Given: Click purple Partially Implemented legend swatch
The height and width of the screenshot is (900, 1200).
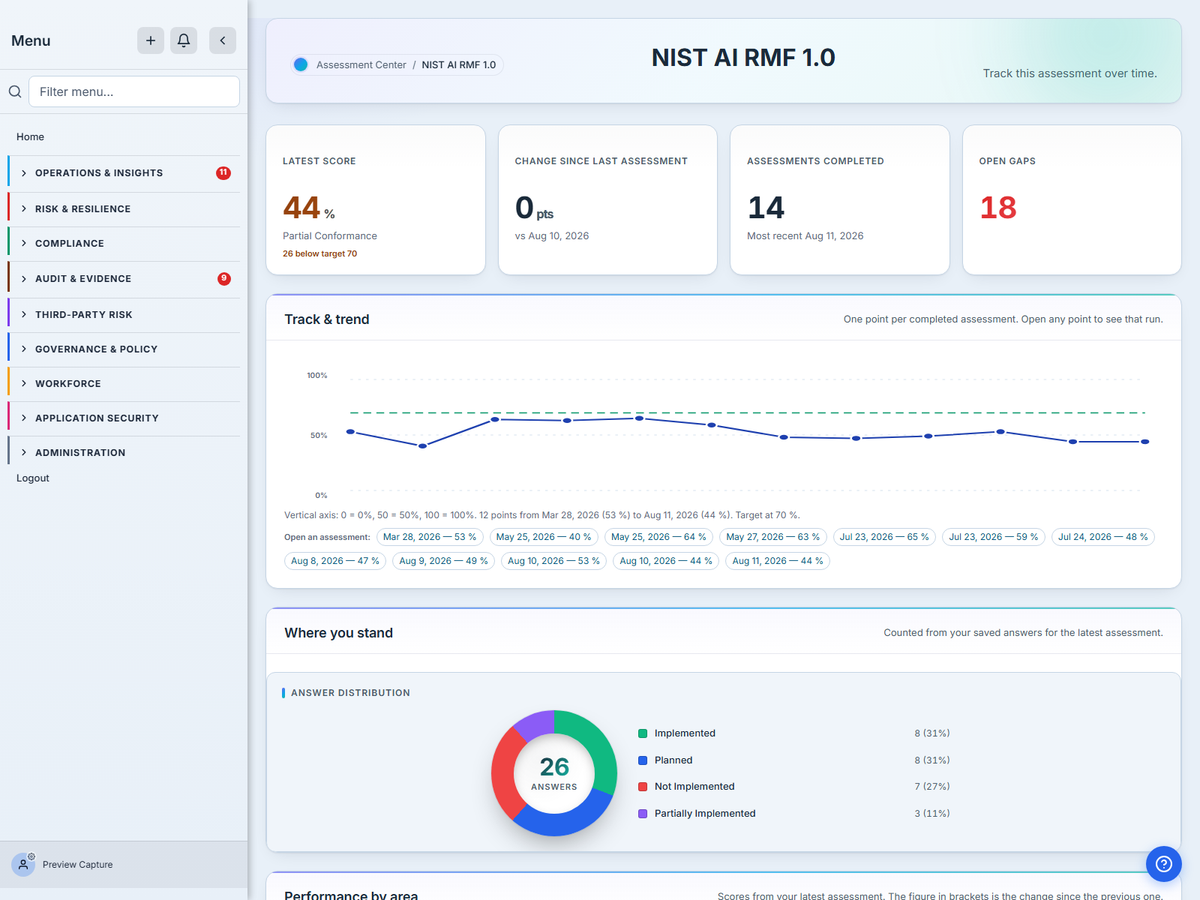Looking at the screenshot, I should pos(642,813).
